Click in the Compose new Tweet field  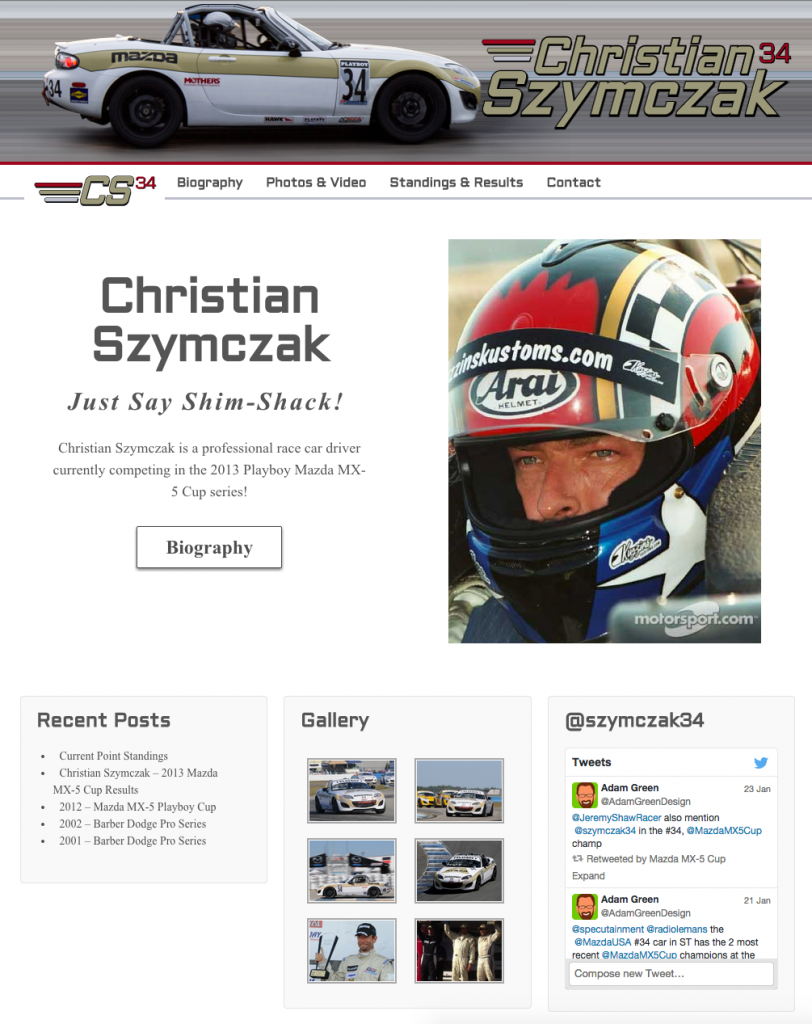pos(671,973)
